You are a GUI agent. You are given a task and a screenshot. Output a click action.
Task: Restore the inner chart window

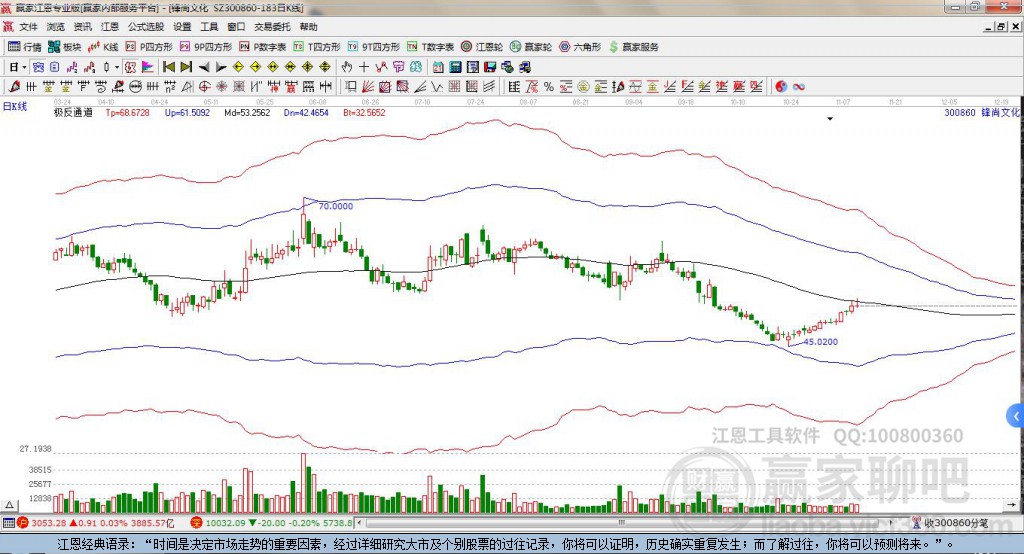1001,27
